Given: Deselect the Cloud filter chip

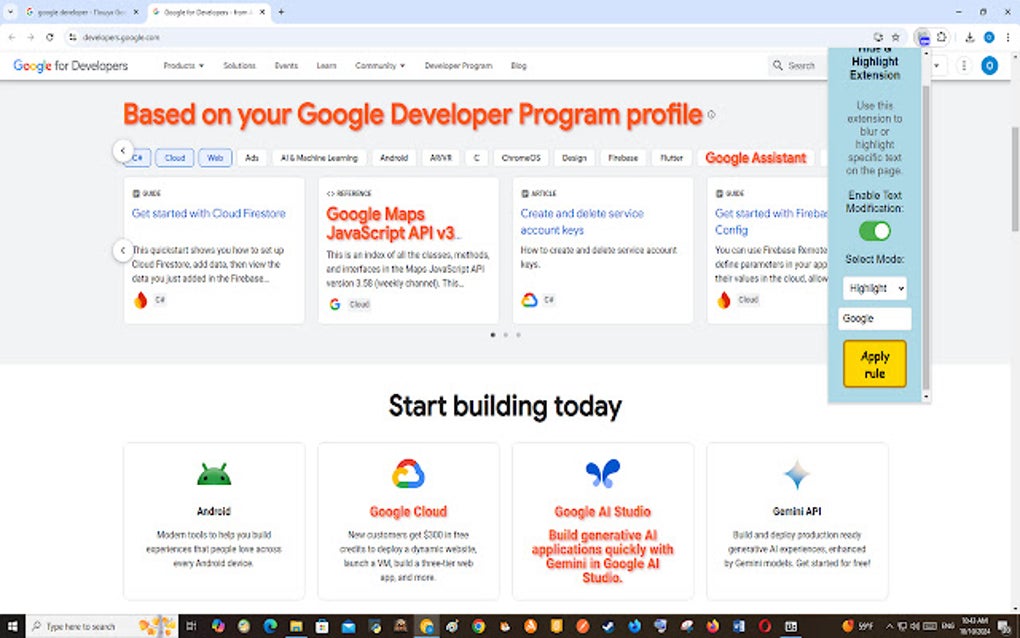Looking at the screenshot, I should pos(174,157).
